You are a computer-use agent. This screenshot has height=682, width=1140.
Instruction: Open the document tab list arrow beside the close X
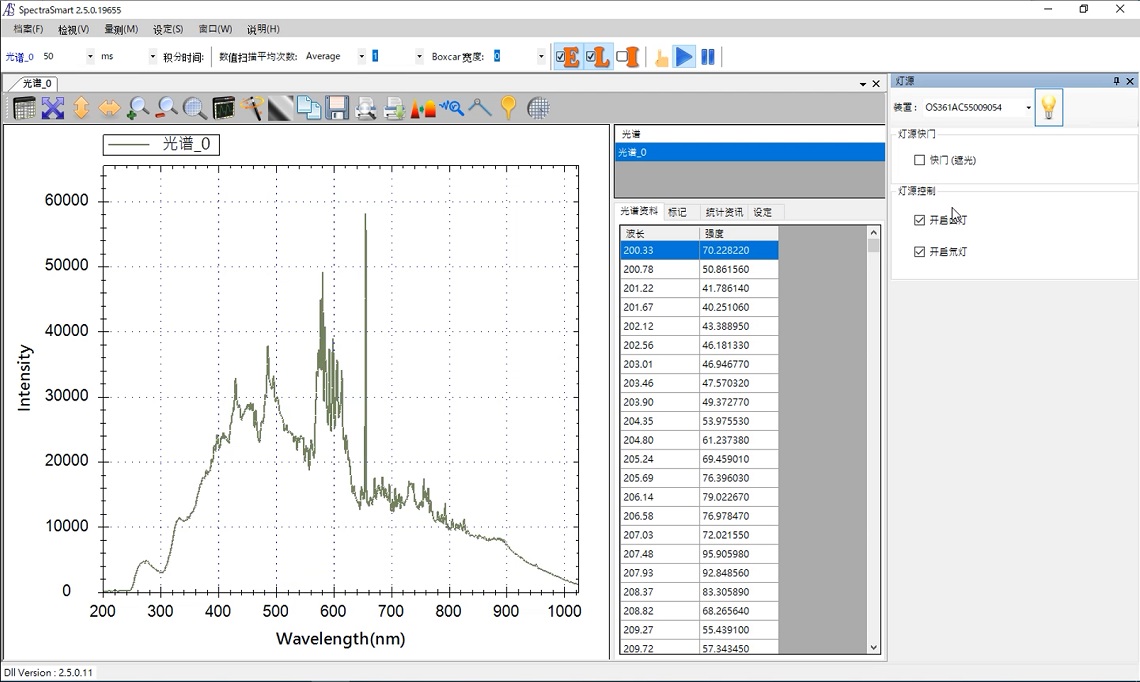pos(863,84)
